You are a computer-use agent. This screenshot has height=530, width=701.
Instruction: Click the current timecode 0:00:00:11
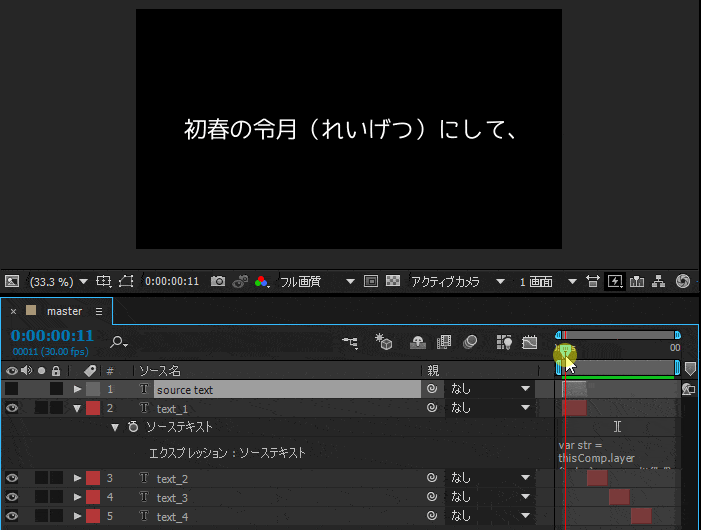52,336
